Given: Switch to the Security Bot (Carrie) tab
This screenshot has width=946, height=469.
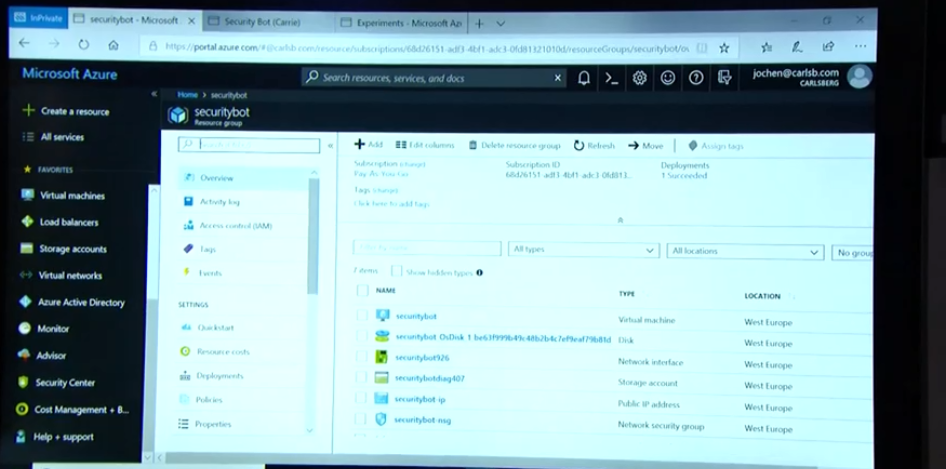Looking at the screenshot, I should (x=265, y=22).
